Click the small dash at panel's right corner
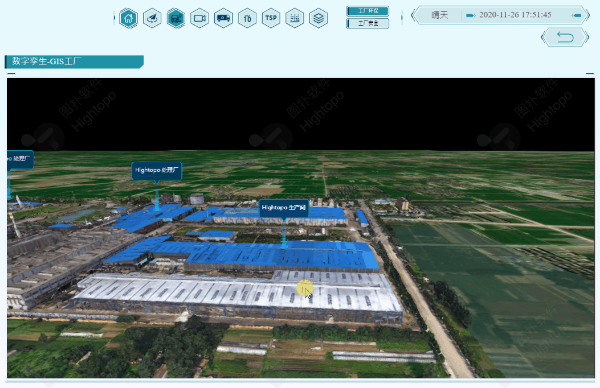 point(590,73)
